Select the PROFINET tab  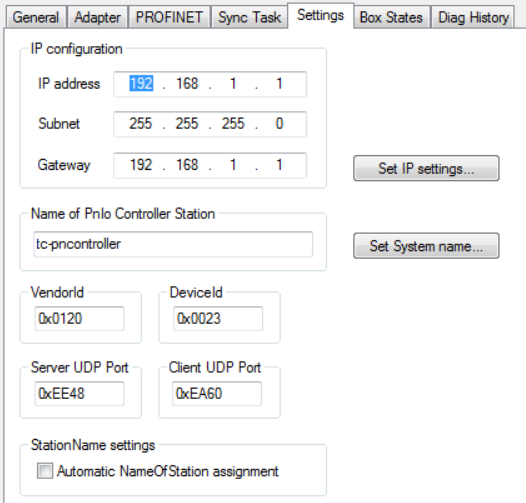[x=169, y=17]
